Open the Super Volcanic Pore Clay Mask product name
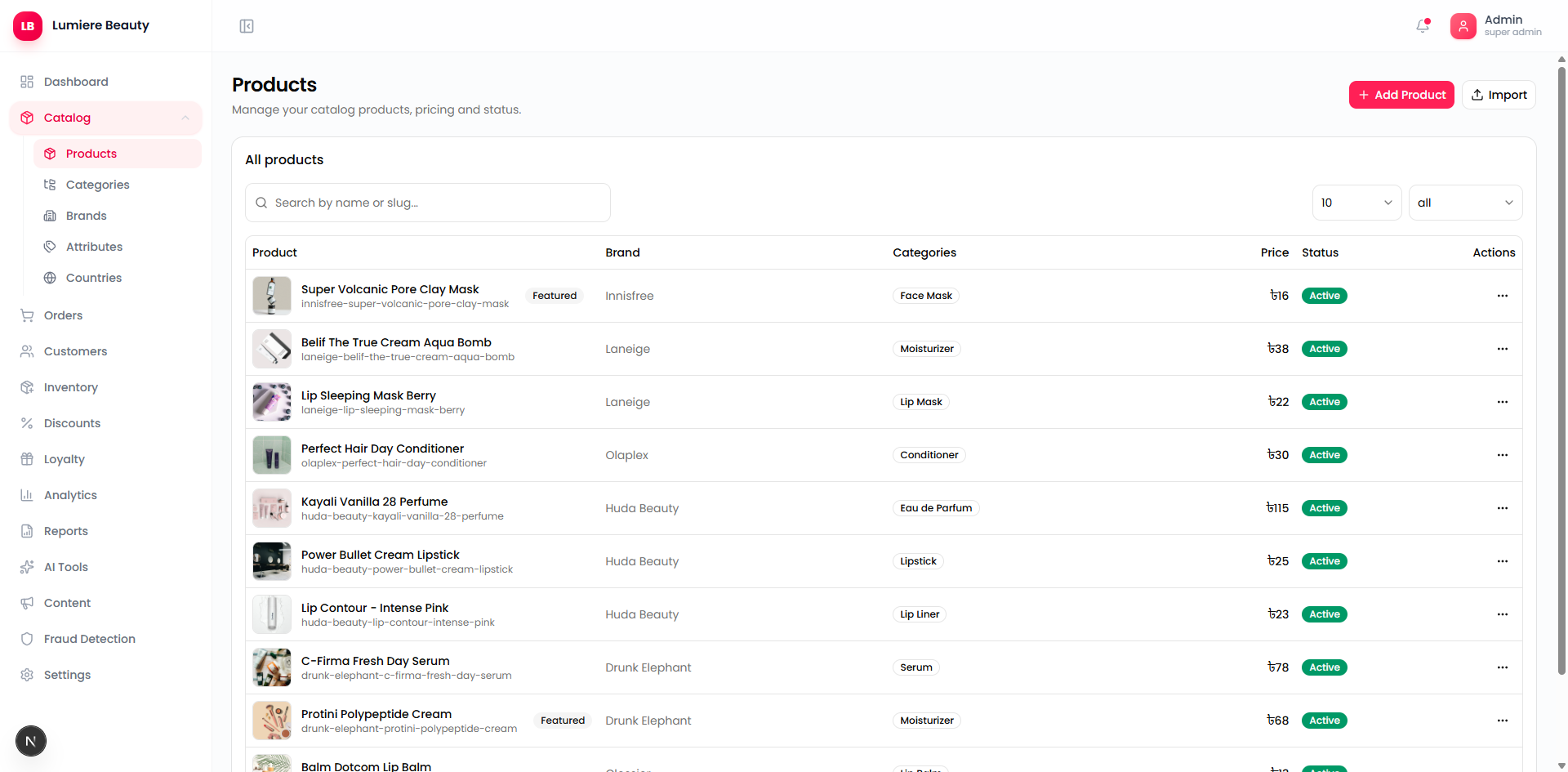 [390, 289]
